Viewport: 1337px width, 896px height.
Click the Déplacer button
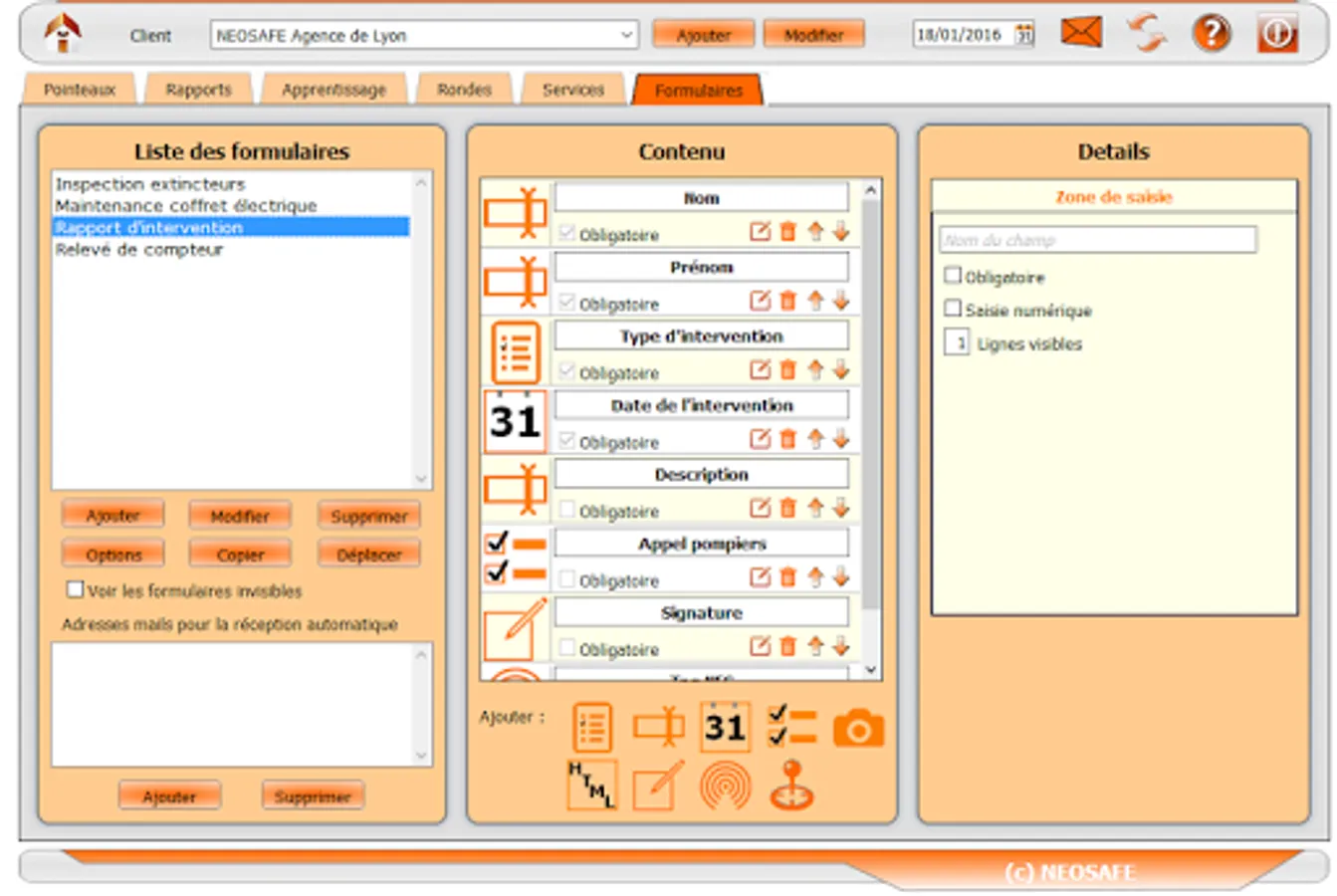click(x=369, y=555)
